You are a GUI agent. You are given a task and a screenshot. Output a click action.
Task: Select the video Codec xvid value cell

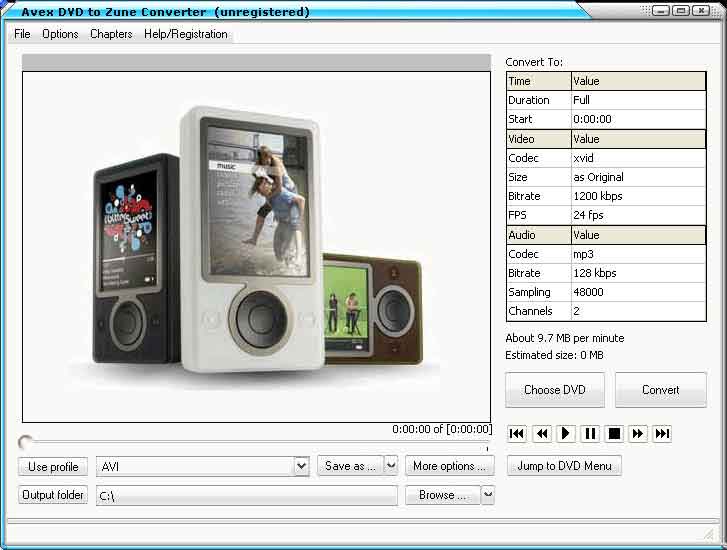pyautogui.click(x=638, y=158)
